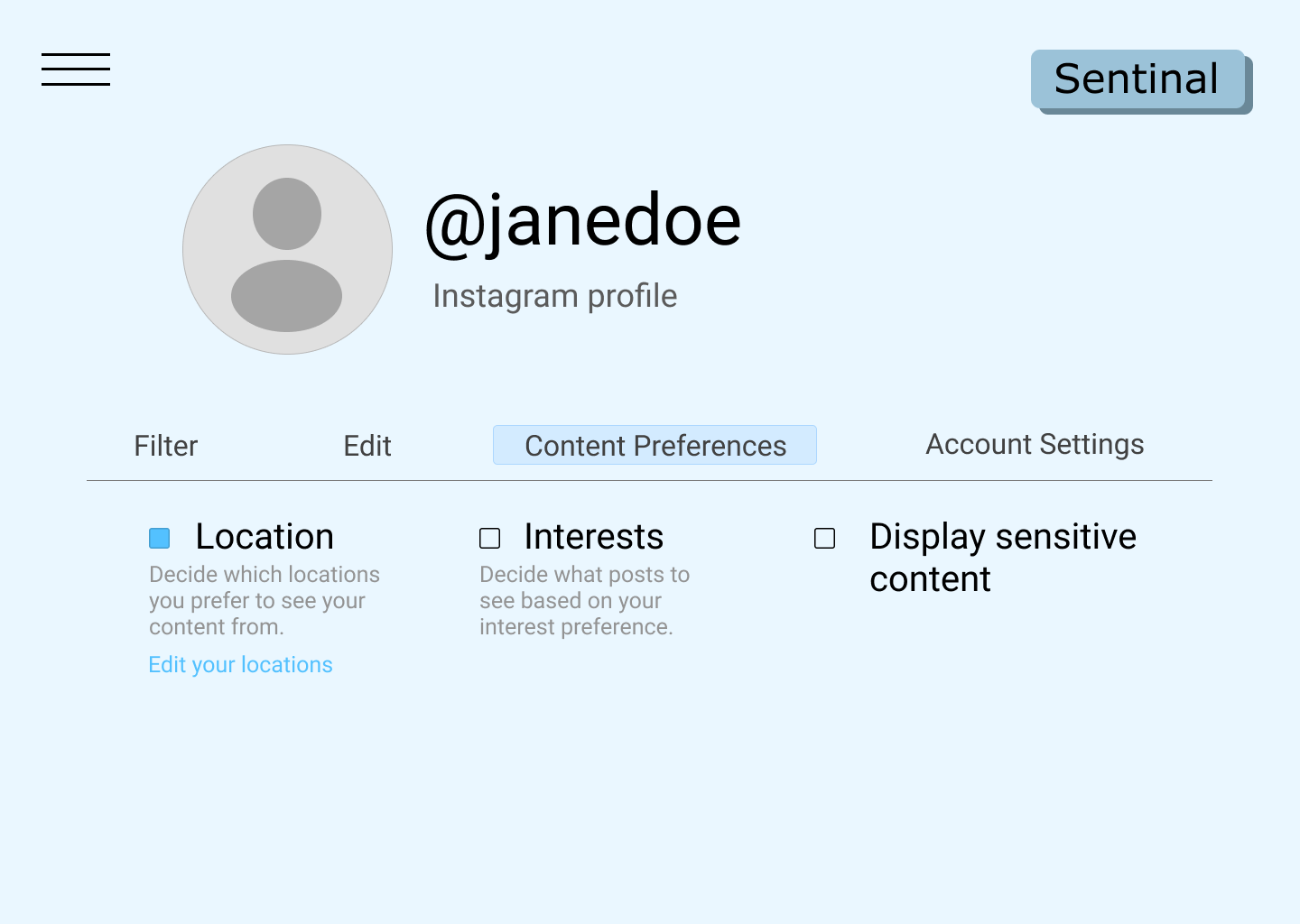
Task: Click the Instagram profile subtitle text
Action: point(555,296)
